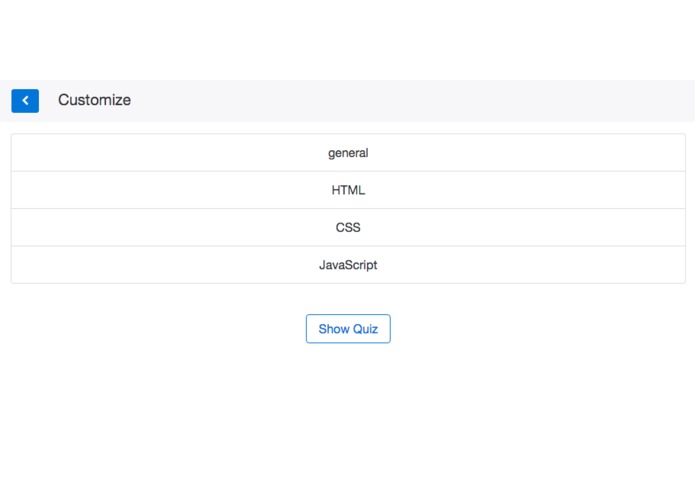Pick the CSS category row

click(348, 227)
